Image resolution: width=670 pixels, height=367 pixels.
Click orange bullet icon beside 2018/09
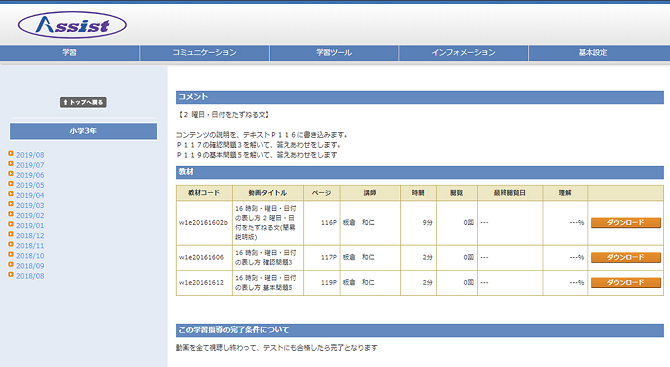click(11, 264)
